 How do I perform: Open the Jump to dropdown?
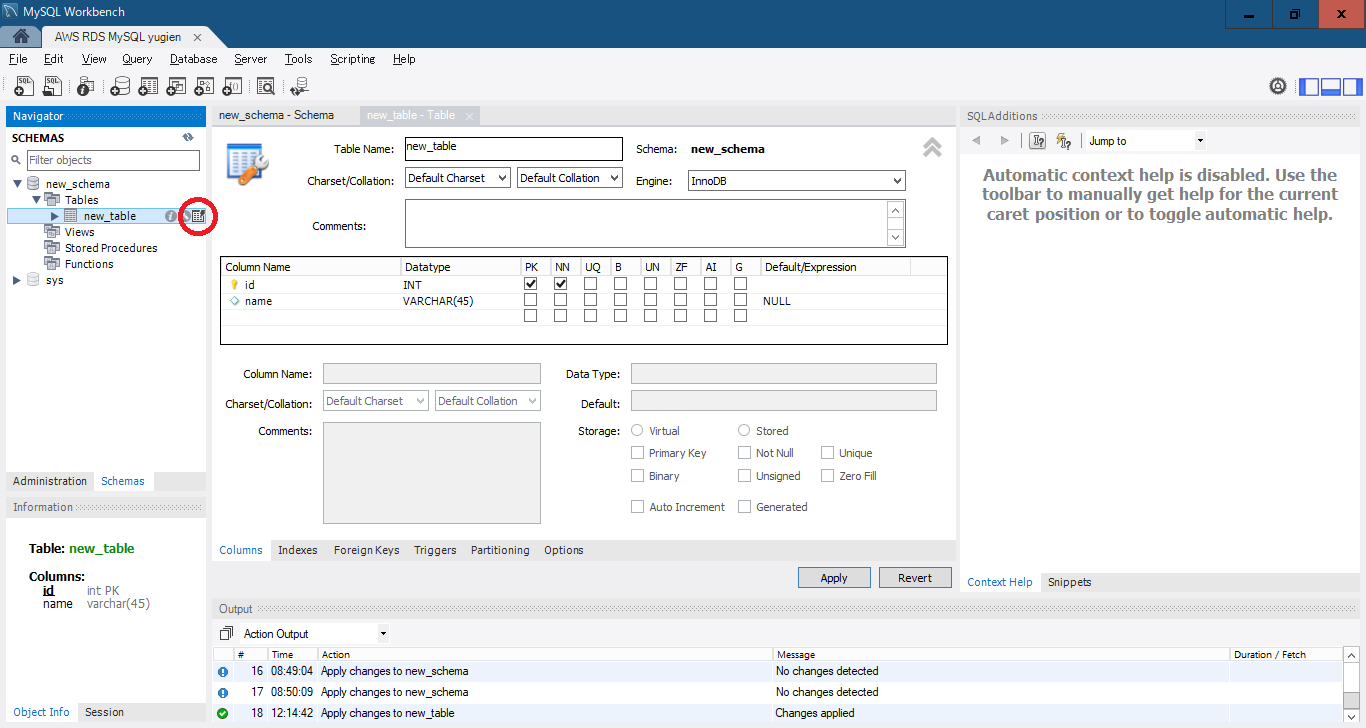(x=1145, y=141)
